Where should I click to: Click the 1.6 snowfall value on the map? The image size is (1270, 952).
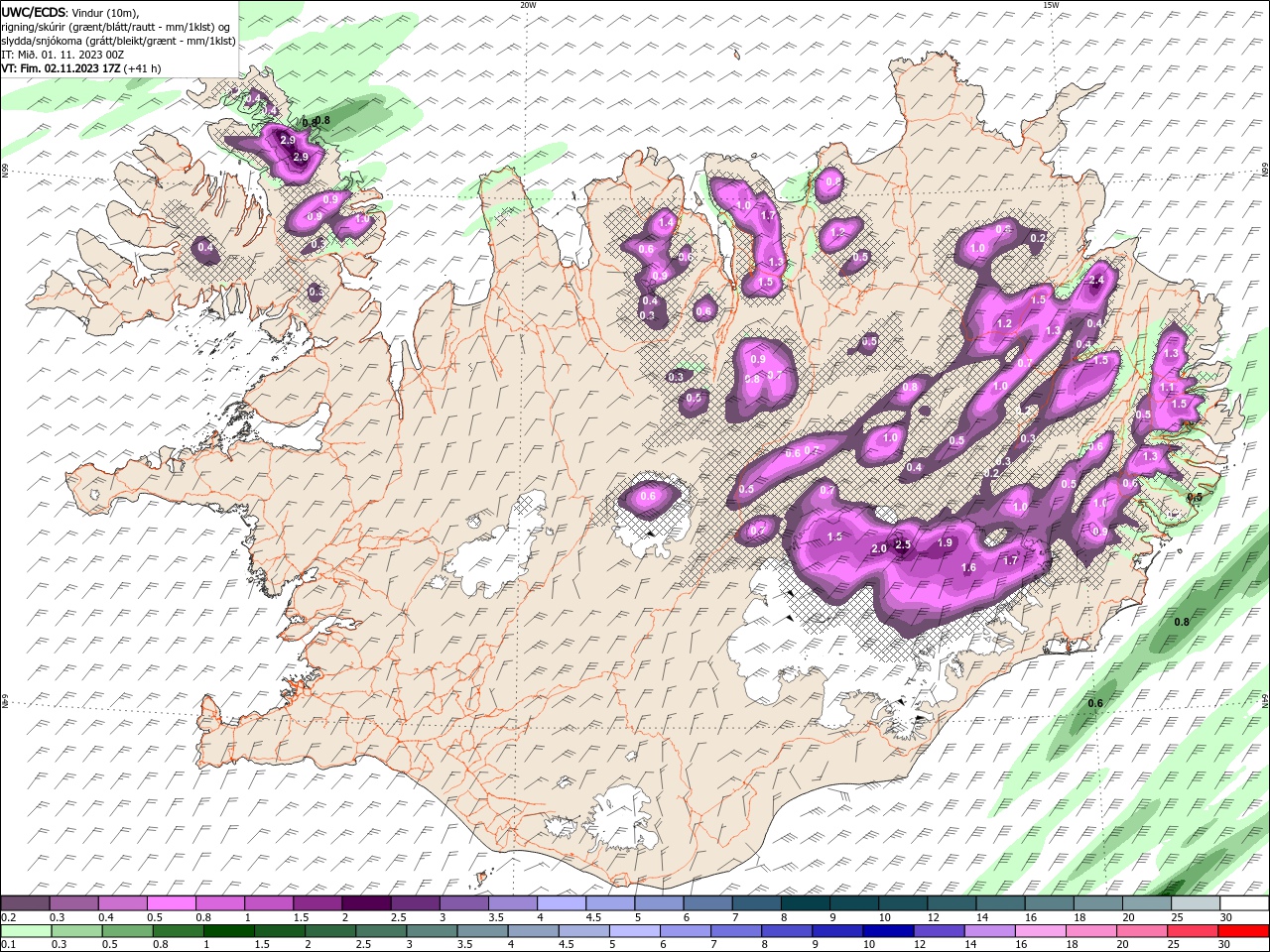968,567
